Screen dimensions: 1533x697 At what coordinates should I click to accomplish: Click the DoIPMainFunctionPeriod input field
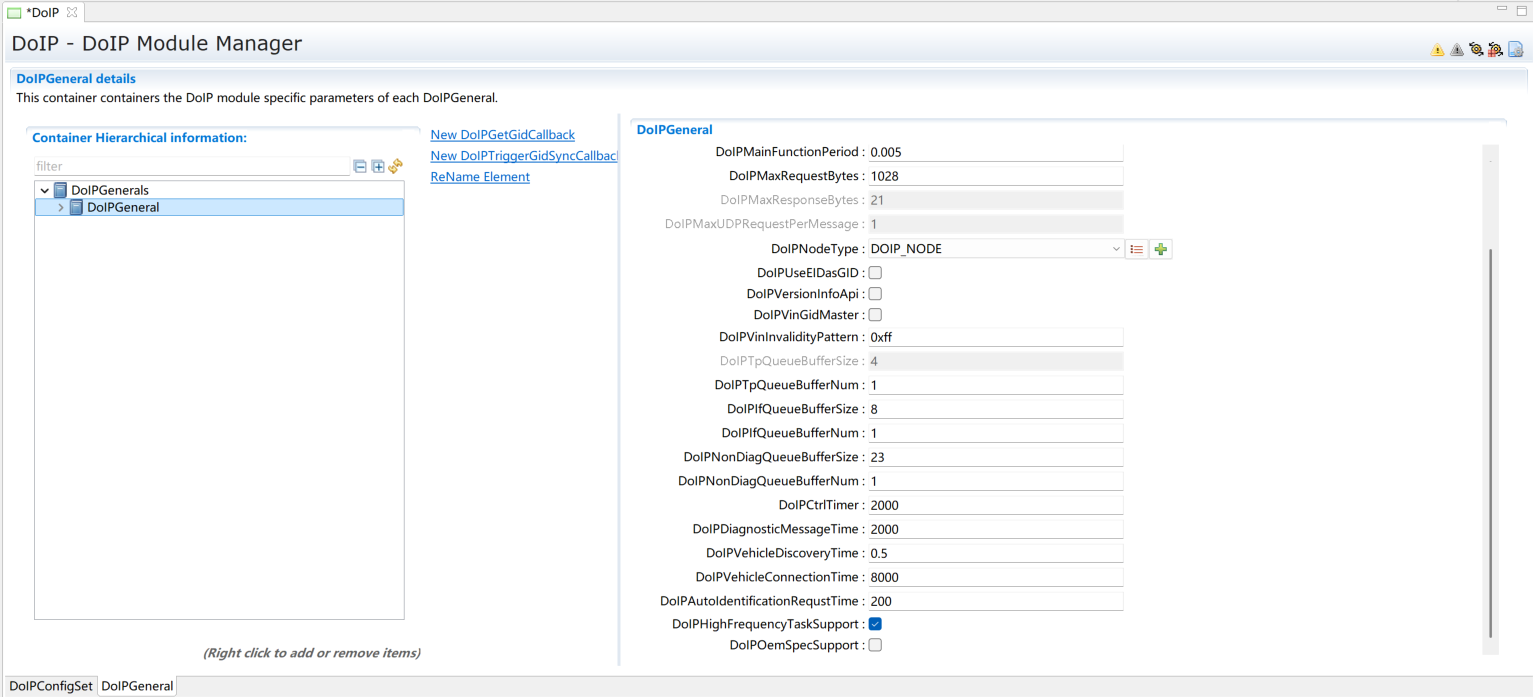coord(995,153)
